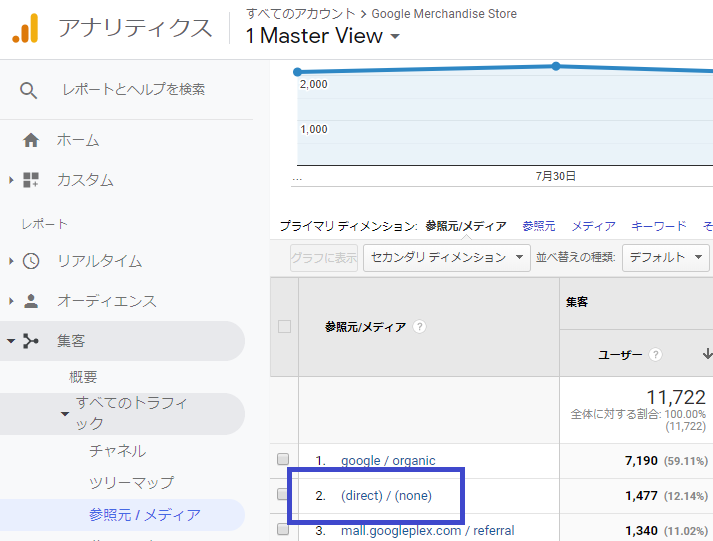Toggle the select-all checkbox in table header
This screenshot has width=713, height=541.
pos(284,327)
